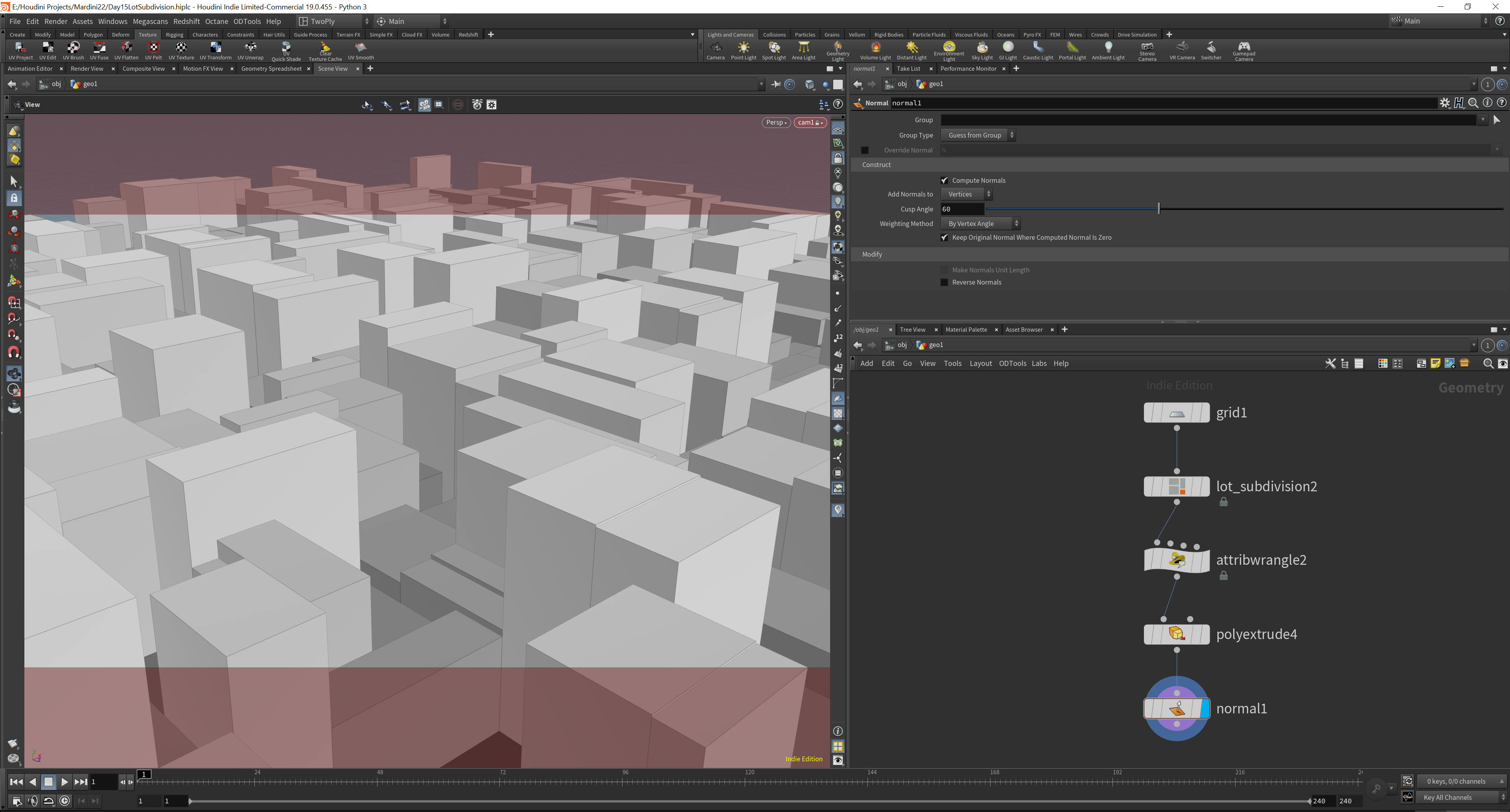Click the UV Fuse shelf tool
Screen dimensions: 1510x812
[x=99, y=51]
